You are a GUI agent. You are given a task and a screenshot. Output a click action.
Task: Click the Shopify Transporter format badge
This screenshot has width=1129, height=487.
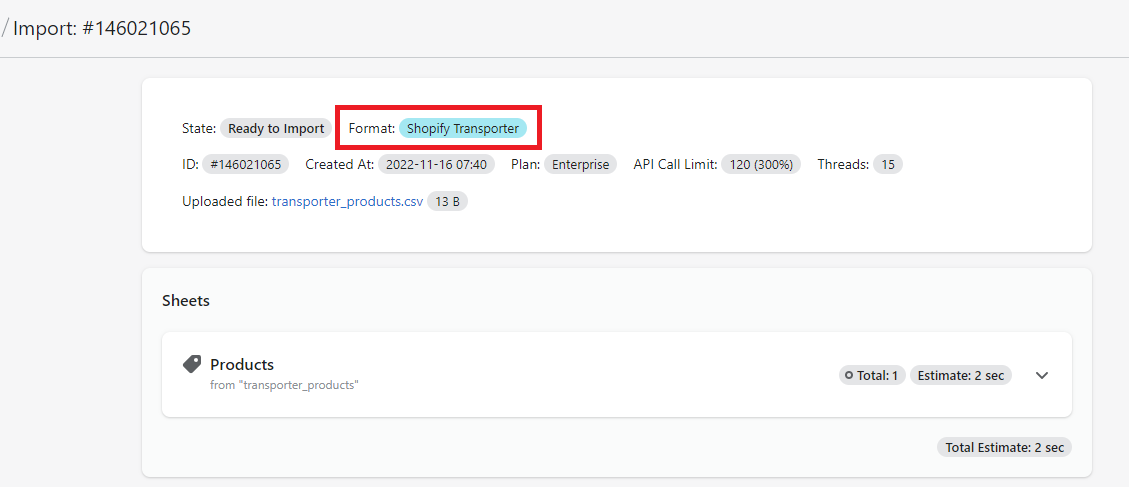[x=462, y=128]
